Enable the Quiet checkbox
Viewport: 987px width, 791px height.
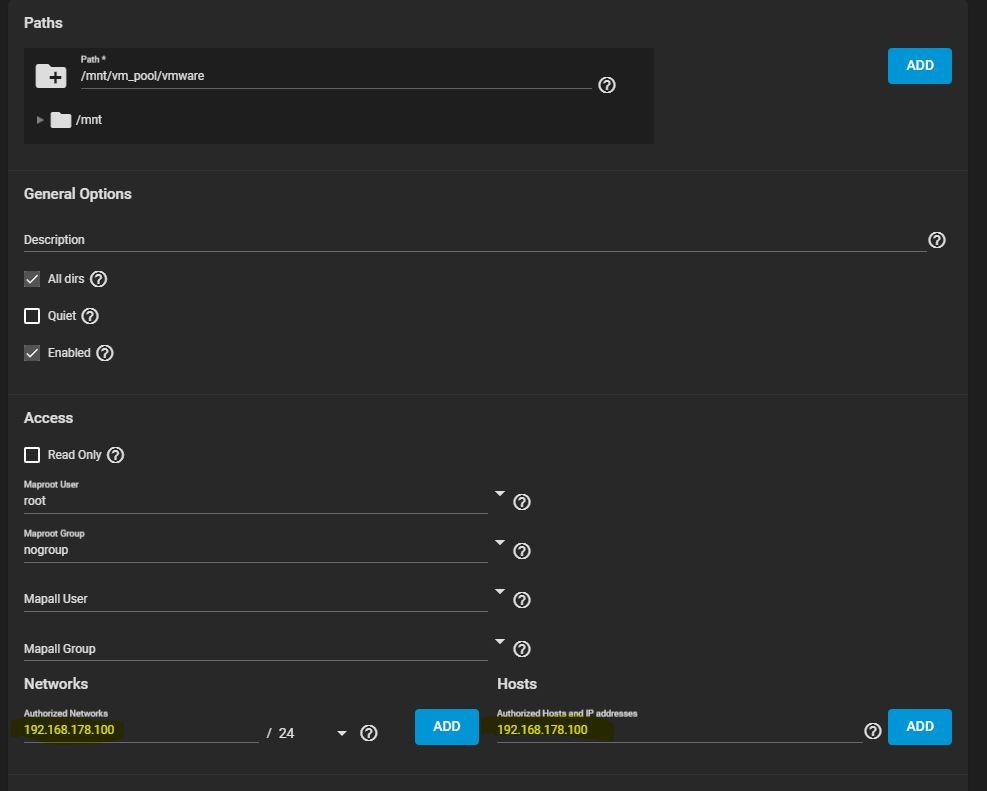32,316
